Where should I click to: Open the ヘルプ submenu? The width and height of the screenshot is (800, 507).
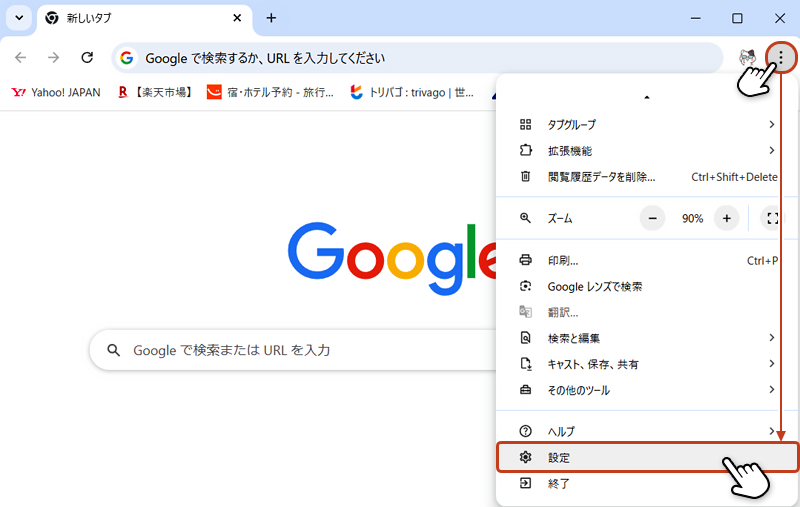click(x=646, y=431)
